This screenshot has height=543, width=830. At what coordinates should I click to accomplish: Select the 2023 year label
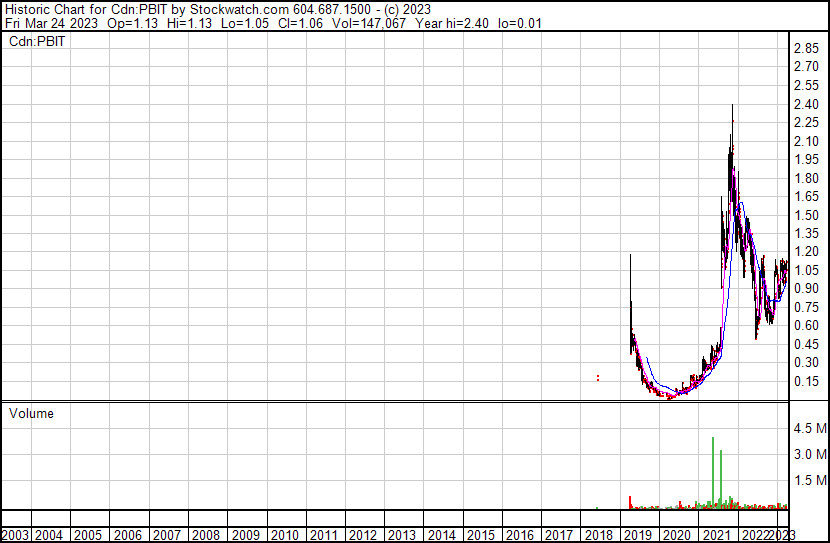coord(786,535)
